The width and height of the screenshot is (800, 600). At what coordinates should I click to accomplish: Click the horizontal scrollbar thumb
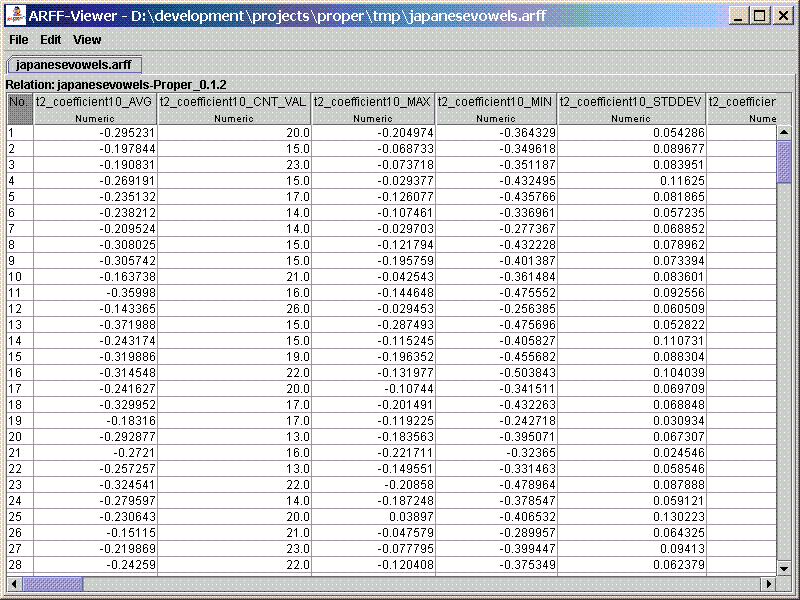(53, 584)
